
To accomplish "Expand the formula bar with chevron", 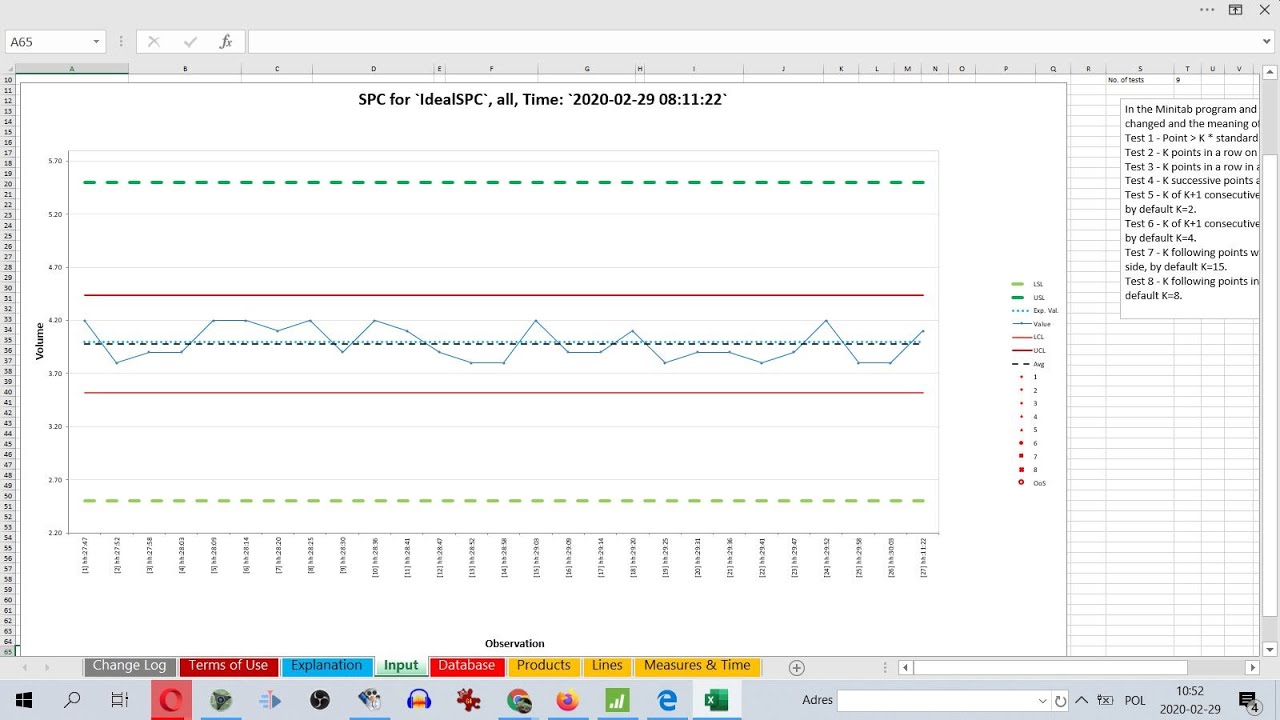I will coord(1268,42).
